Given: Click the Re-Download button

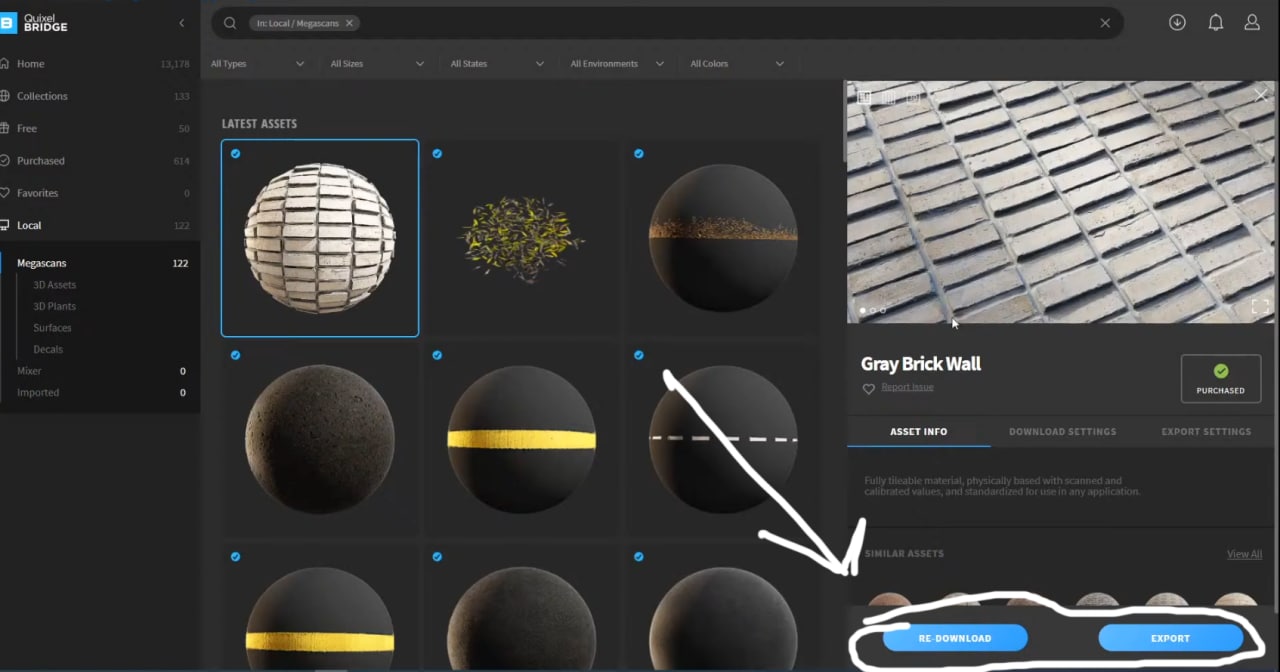Looking at the screenshot, I should click(x=955, y=638).
